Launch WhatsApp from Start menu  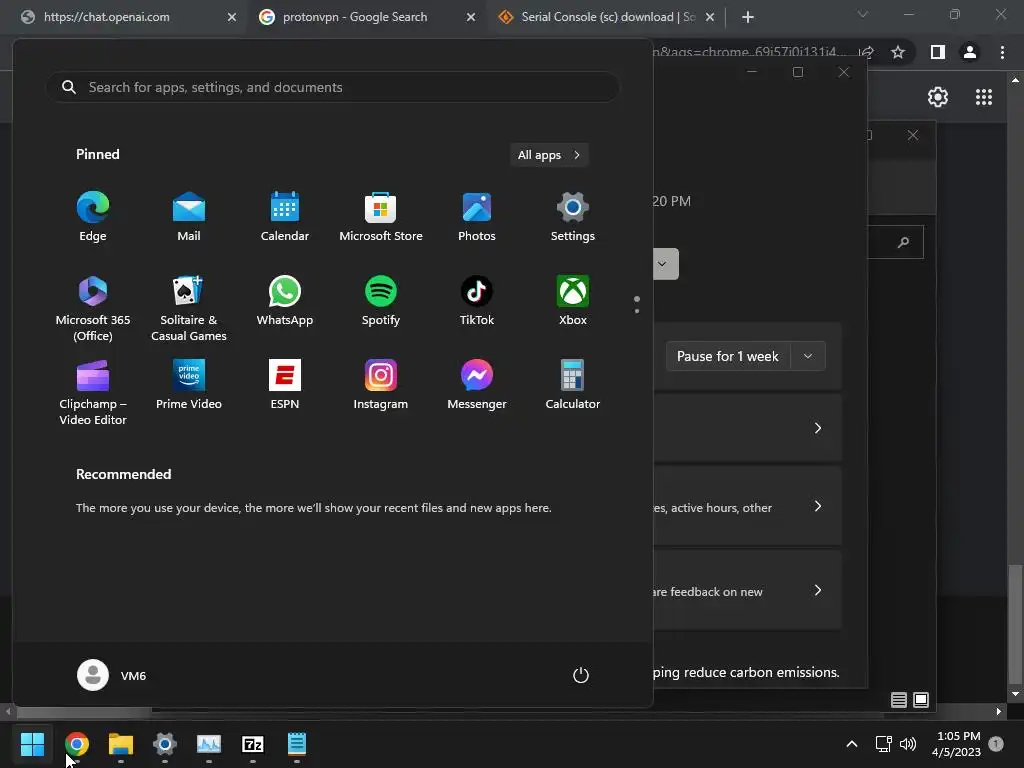coord(285,301)
